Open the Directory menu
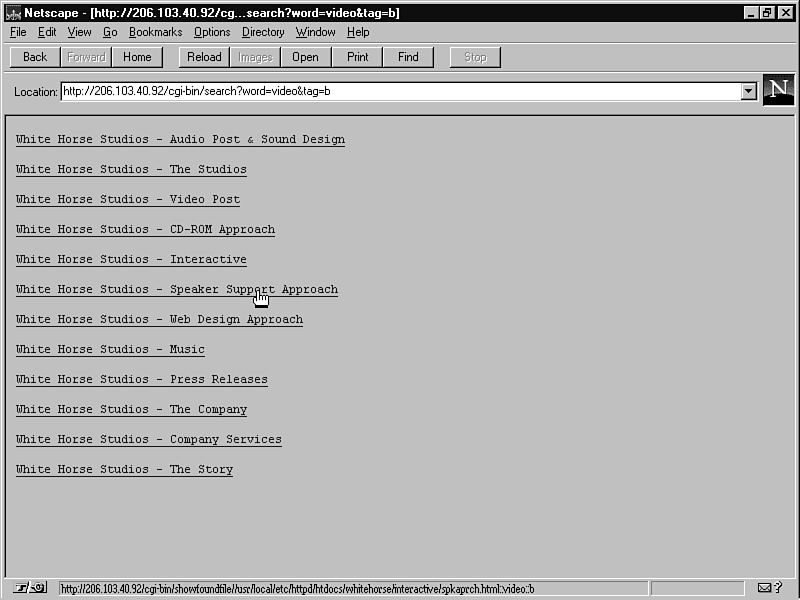Screen dimensions: 800x600 point(263,32)
